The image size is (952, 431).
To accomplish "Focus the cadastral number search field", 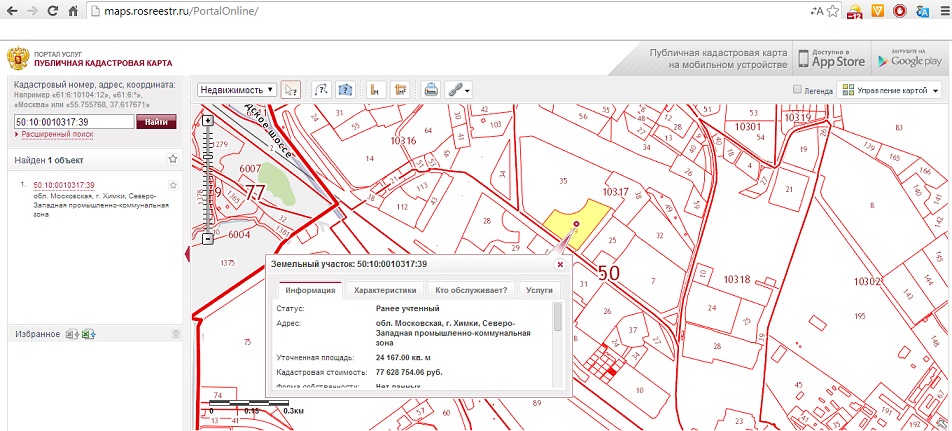I will 73,121.
